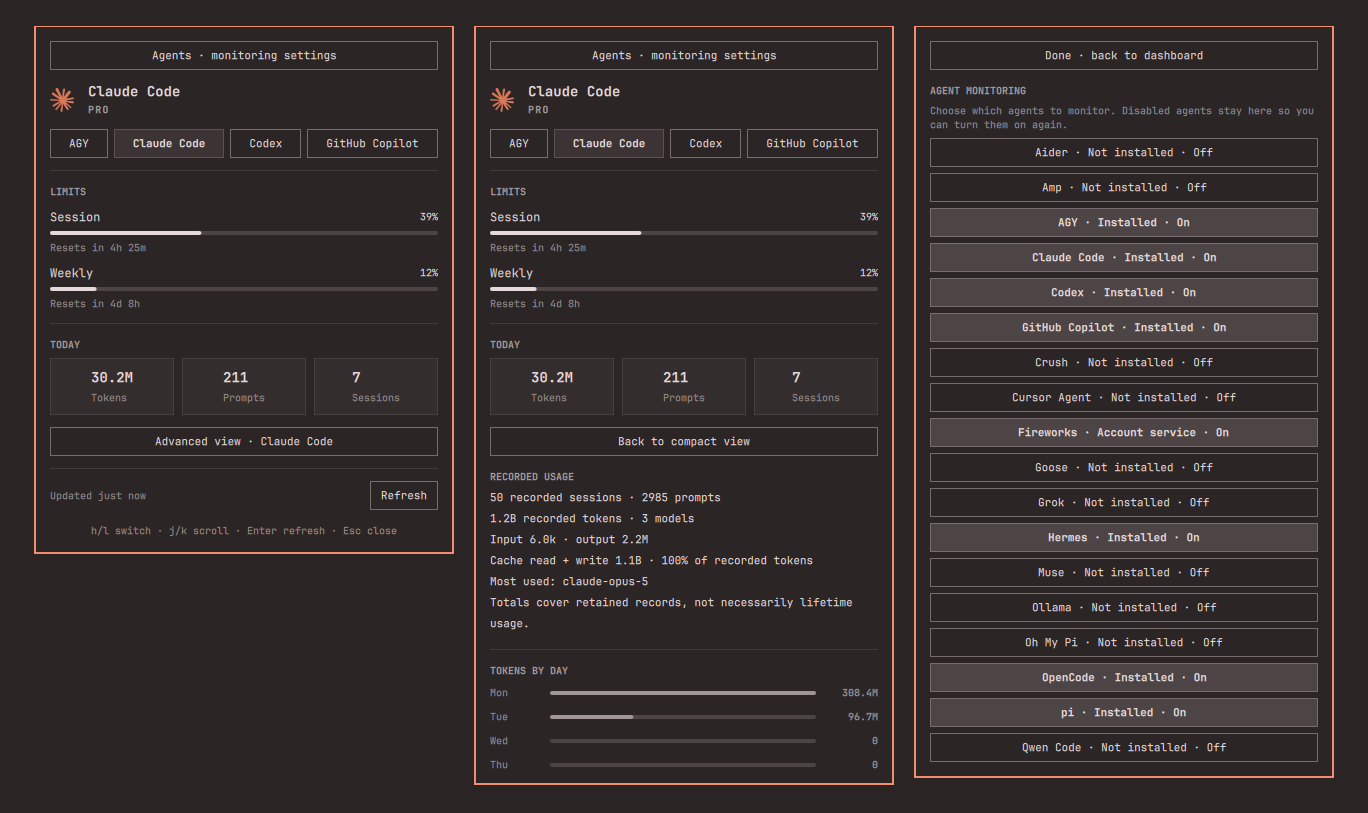Select the Codex tab in the panel with Refresh
The height and width of the screenshot is (813, 1368).
point(266,144)
